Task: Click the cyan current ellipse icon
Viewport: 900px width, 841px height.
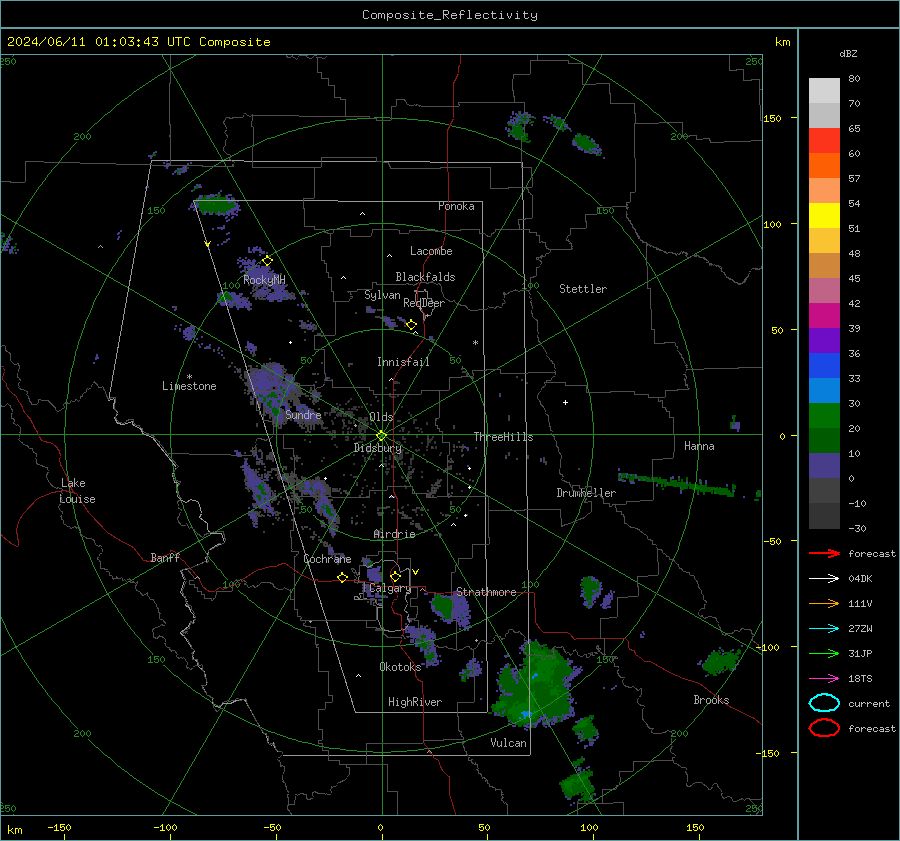Action: click(x=824, y=703)
